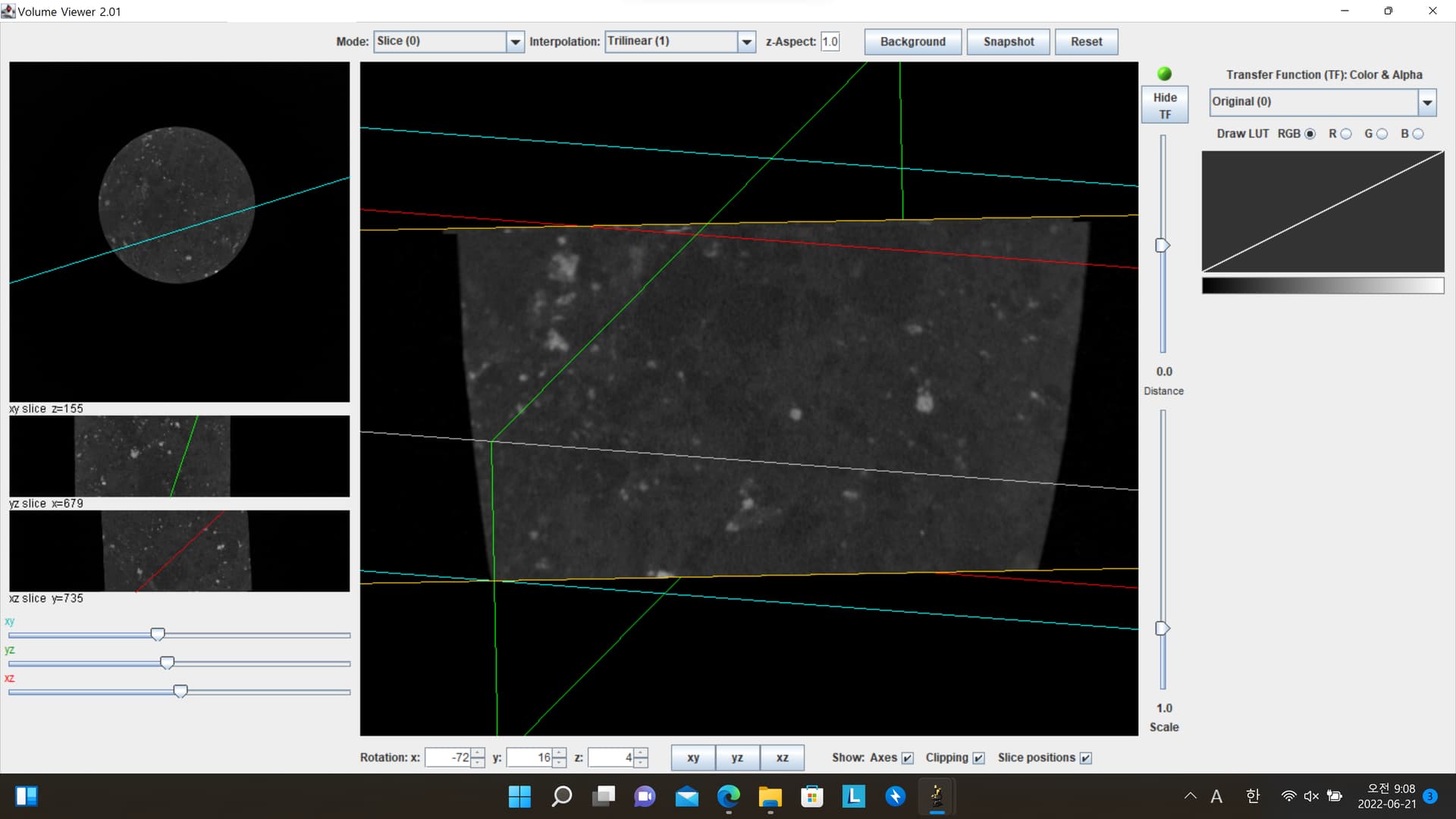
Task: Switch orientation with the xy button
Action: [692, 758]
